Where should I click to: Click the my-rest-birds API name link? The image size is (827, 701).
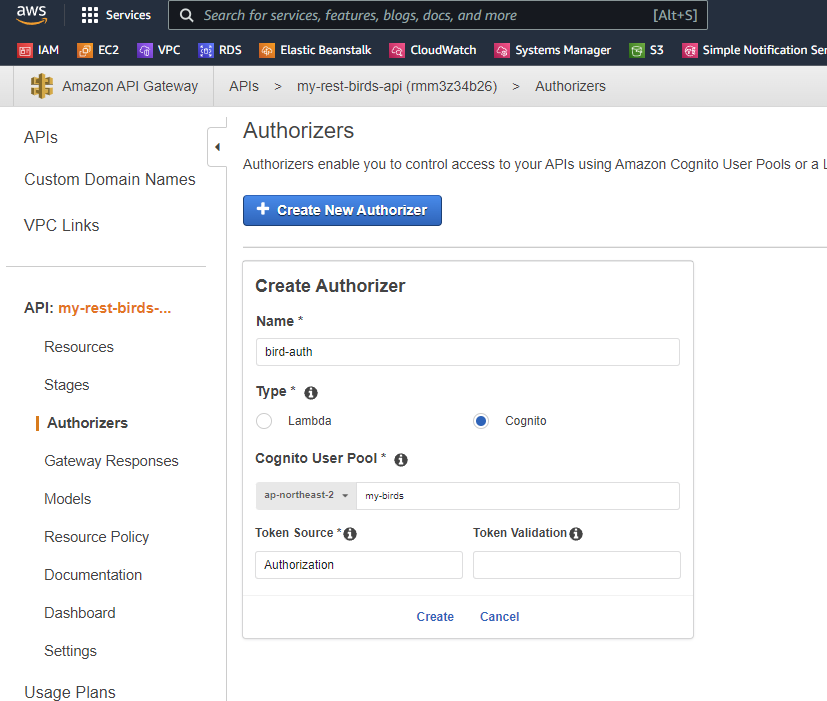[114, 308]
